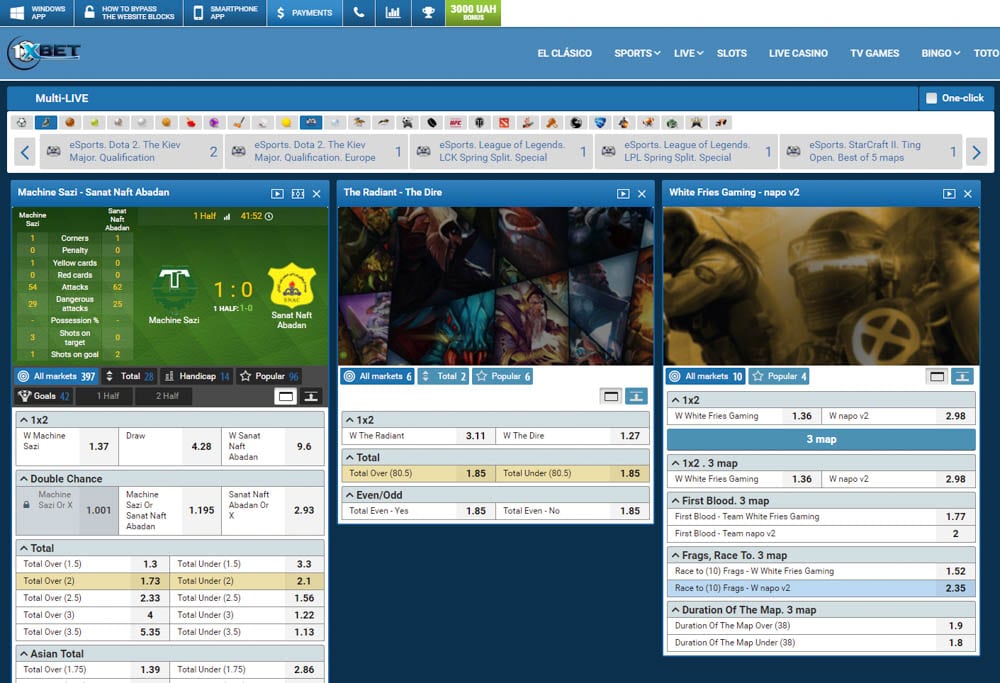Viewport: 1000px width, 683px height.
Task: Collapse the Asian Total market section
Action: (170, 654)
